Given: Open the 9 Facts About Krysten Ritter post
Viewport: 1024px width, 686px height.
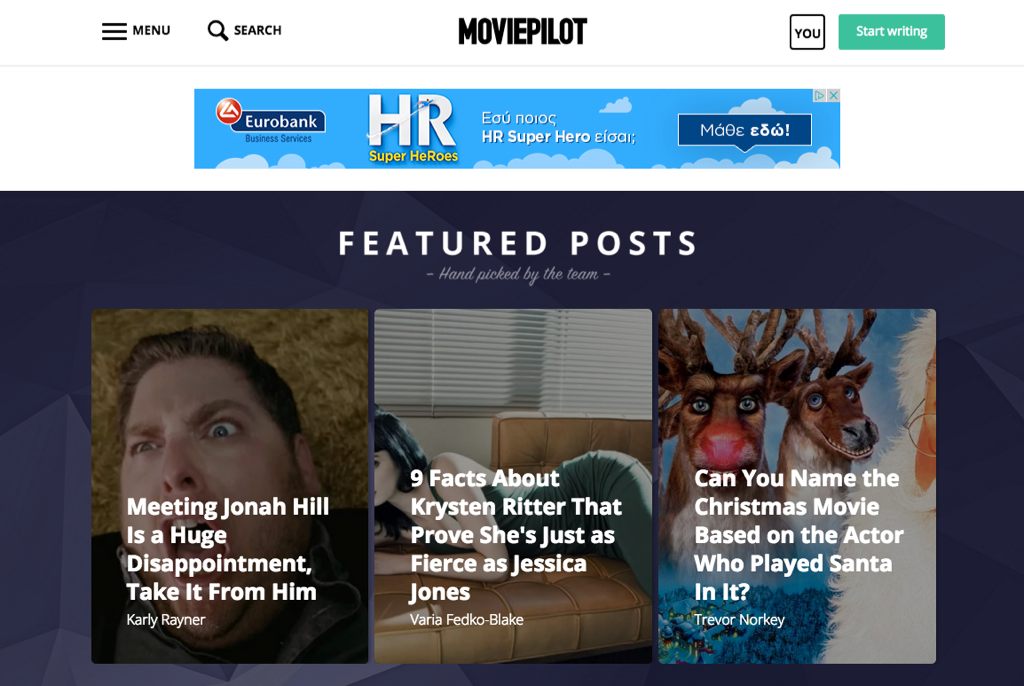Looking at the screenshot, I should [516, 534].
